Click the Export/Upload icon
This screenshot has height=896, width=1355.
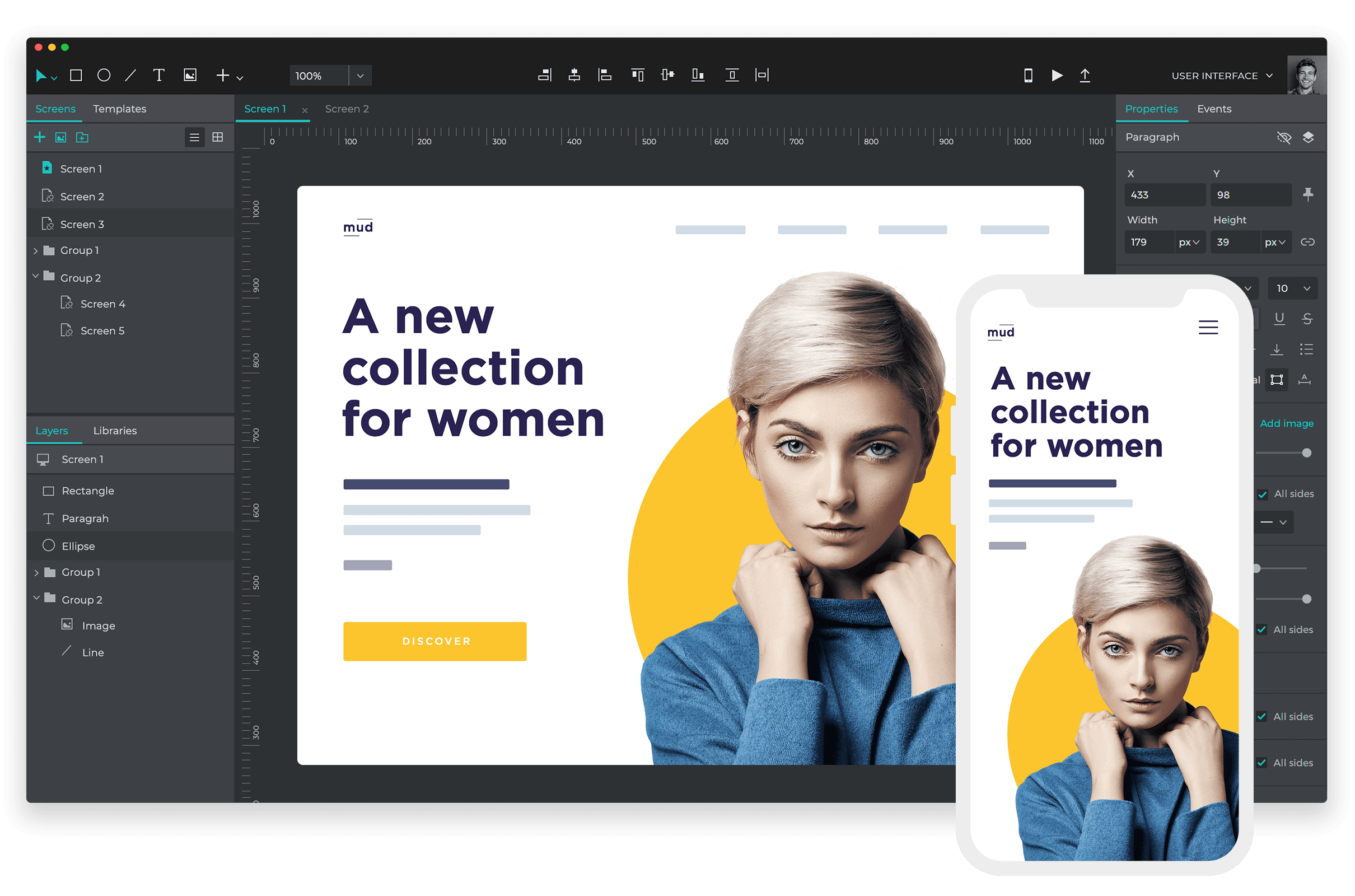tap(1085, 74)
